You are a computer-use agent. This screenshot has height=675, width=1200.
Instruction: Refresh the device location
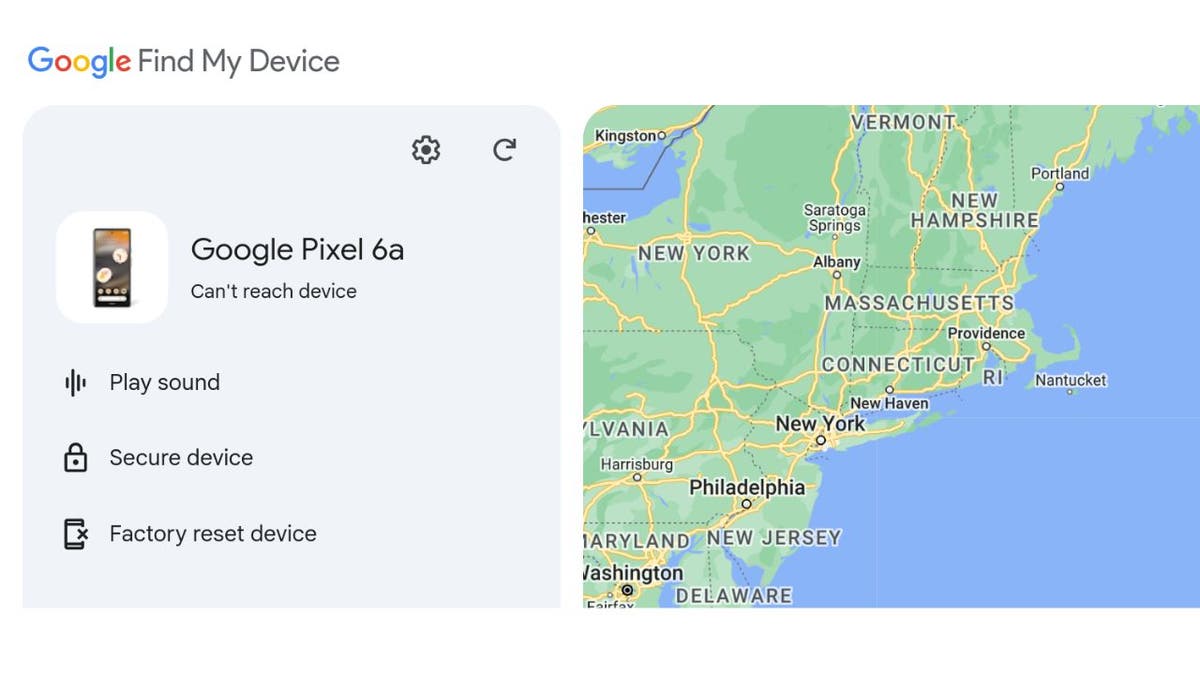pyautogui.click(x=504, y=148)
